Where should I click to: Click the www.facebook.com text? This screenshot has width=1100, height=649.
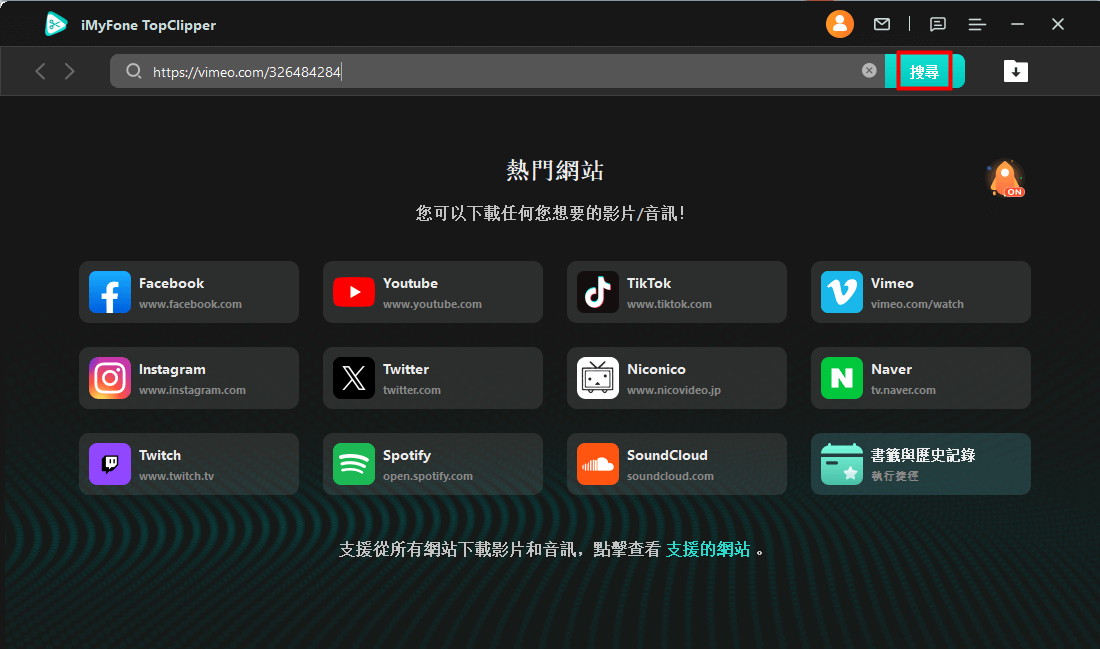point(190,305)
